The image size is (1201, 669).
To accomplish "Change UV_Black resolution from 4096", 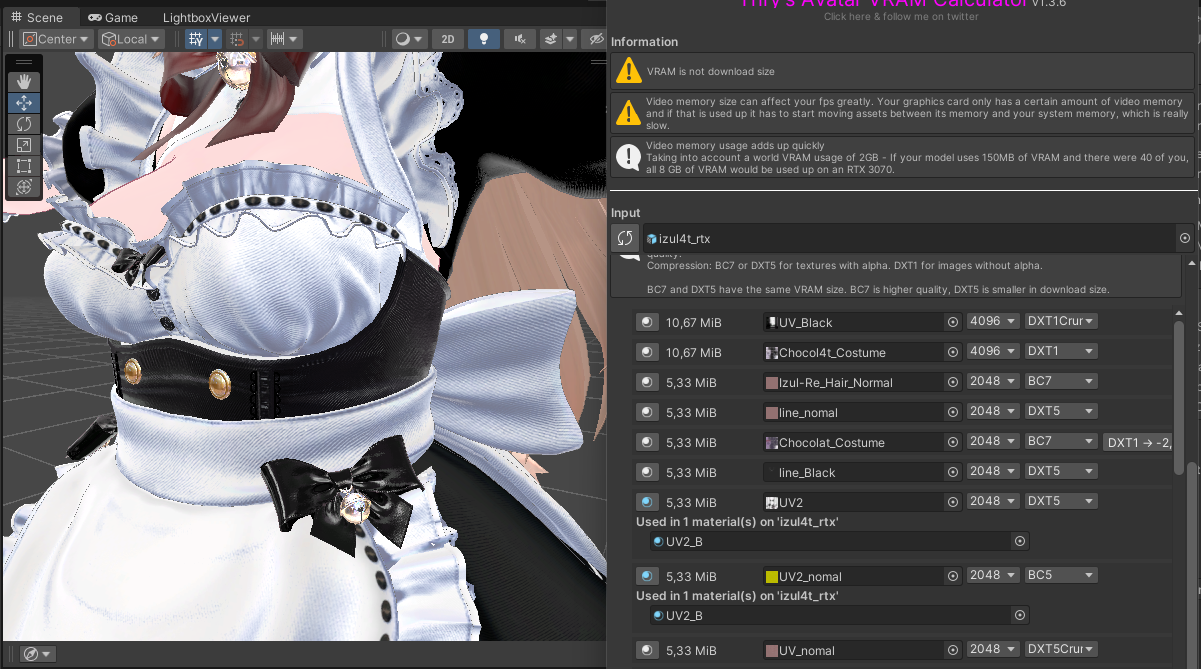I will [x=993, y=322].
